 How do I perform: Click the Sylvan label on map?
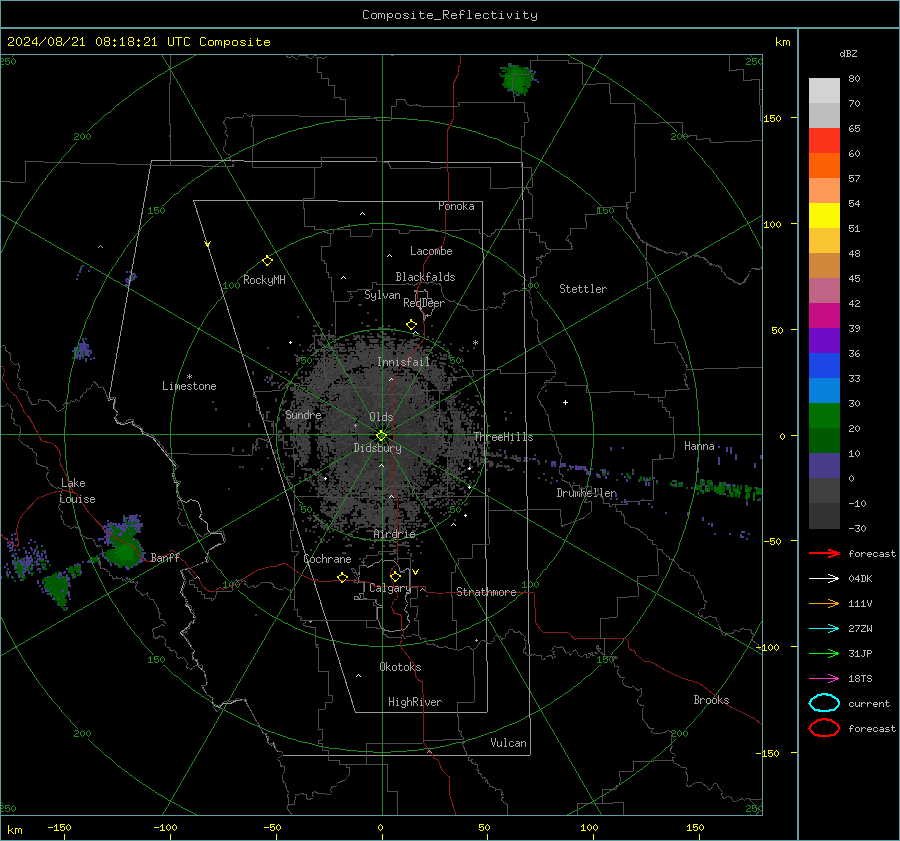point(382,295)
